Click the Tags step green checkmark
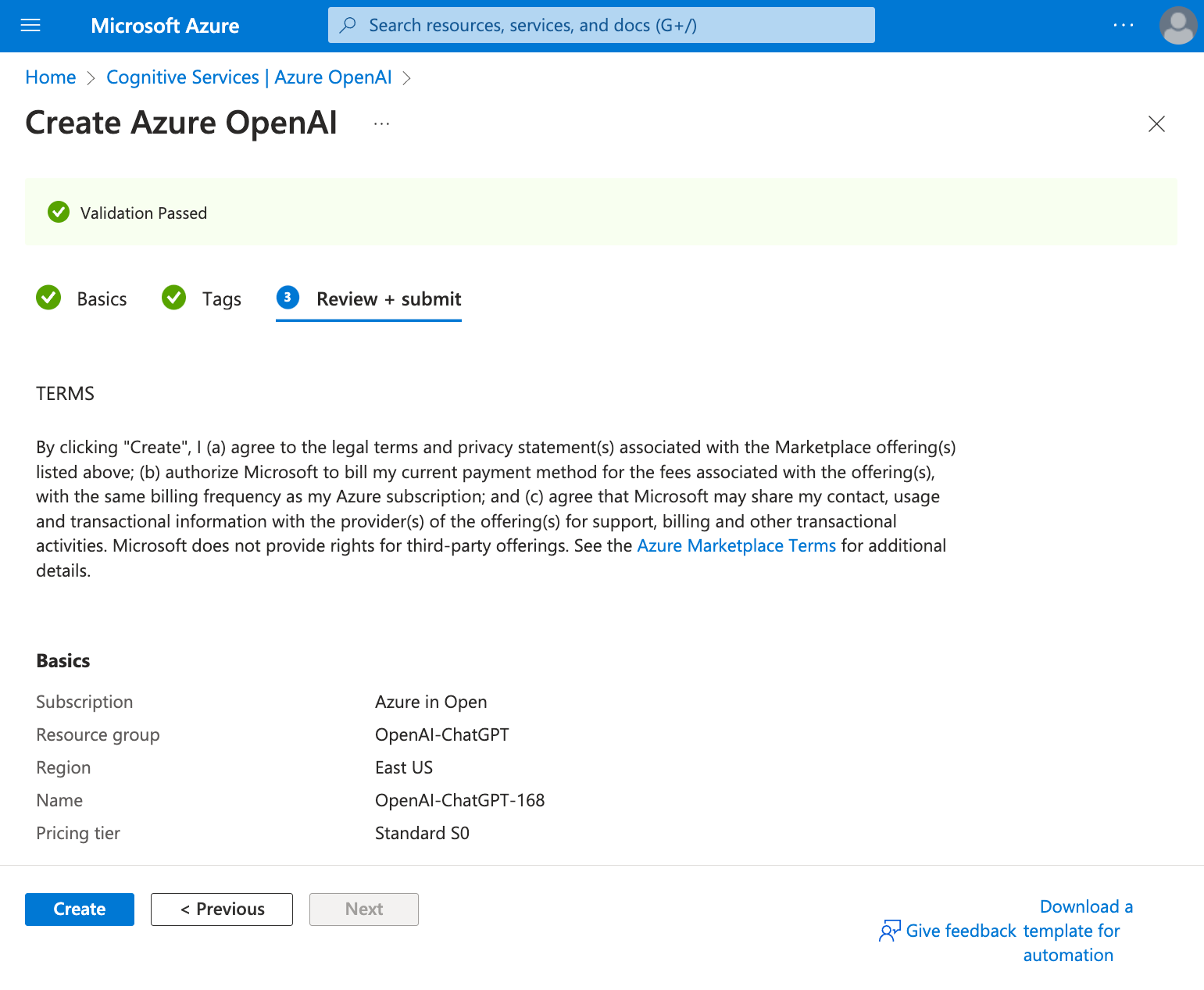The height and width of the screenshot is (990, 1204). click(x=173, y=298)
